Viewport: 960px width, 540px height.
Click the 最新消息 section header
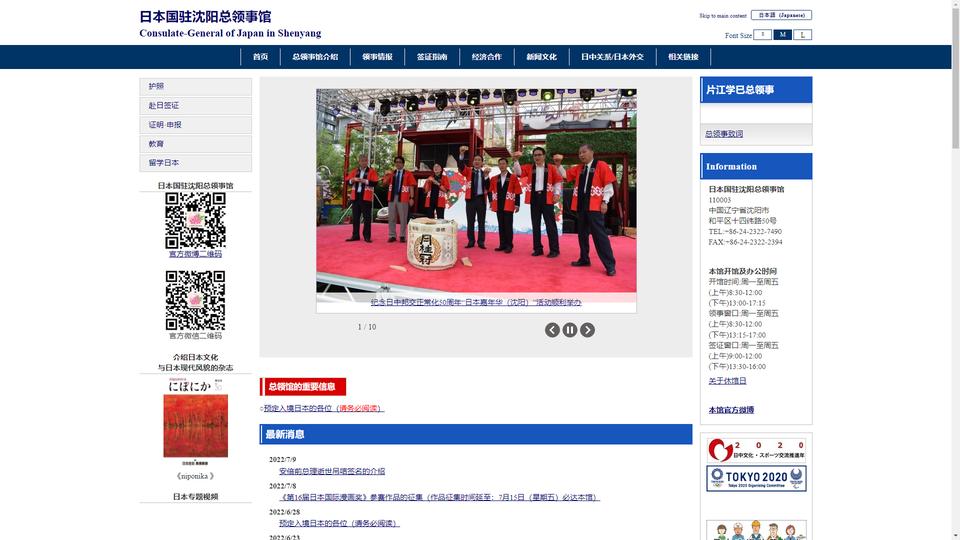click(x=476, y=434)
